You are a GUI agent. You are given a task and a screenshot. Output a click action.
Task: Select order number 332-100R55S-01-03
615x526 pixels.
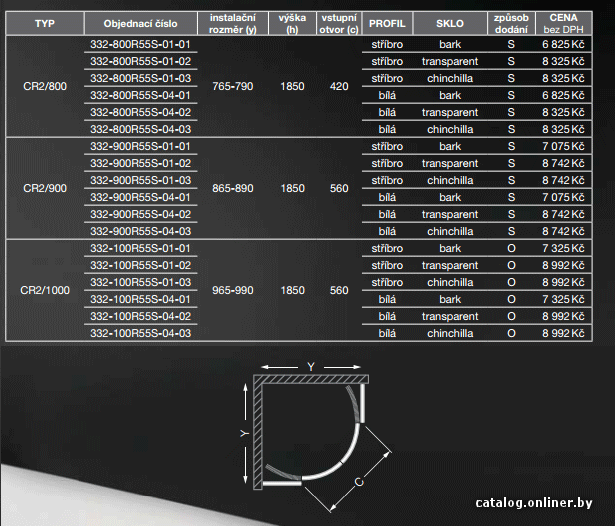coord(140,282)
